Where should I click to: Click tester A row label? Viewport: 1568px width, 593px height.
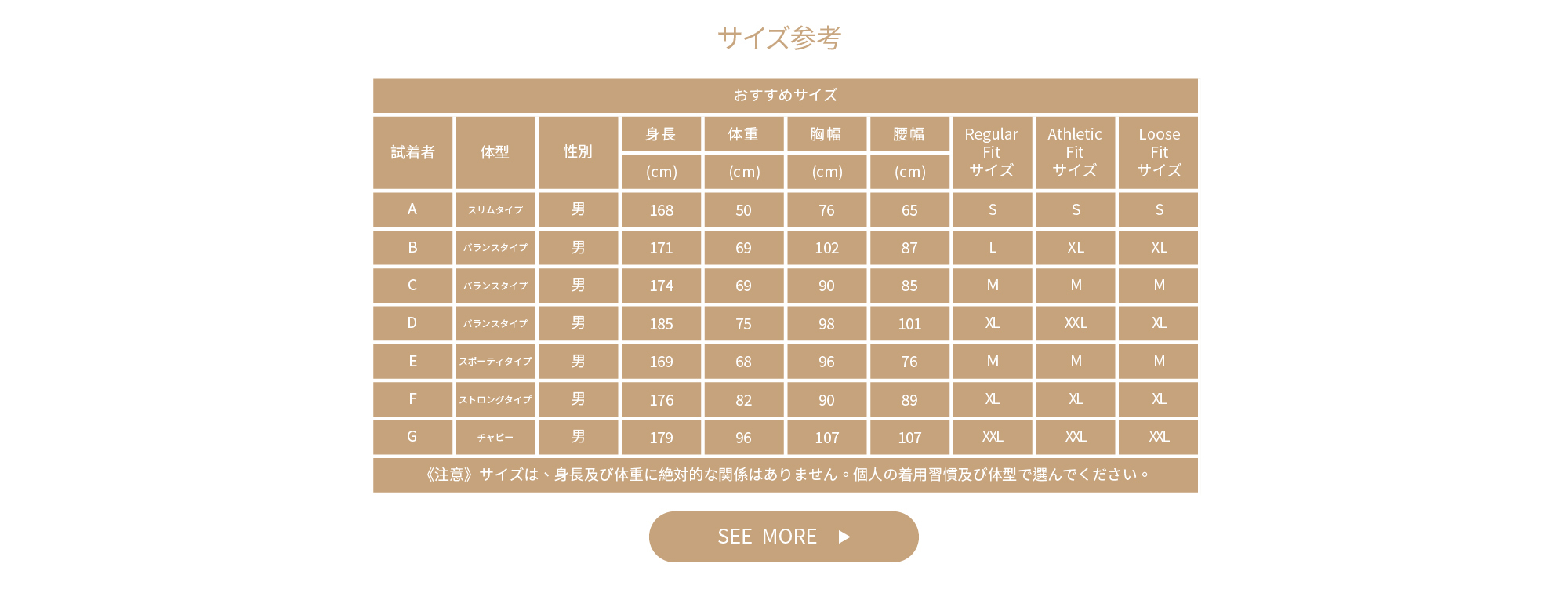tap(412, 209)
